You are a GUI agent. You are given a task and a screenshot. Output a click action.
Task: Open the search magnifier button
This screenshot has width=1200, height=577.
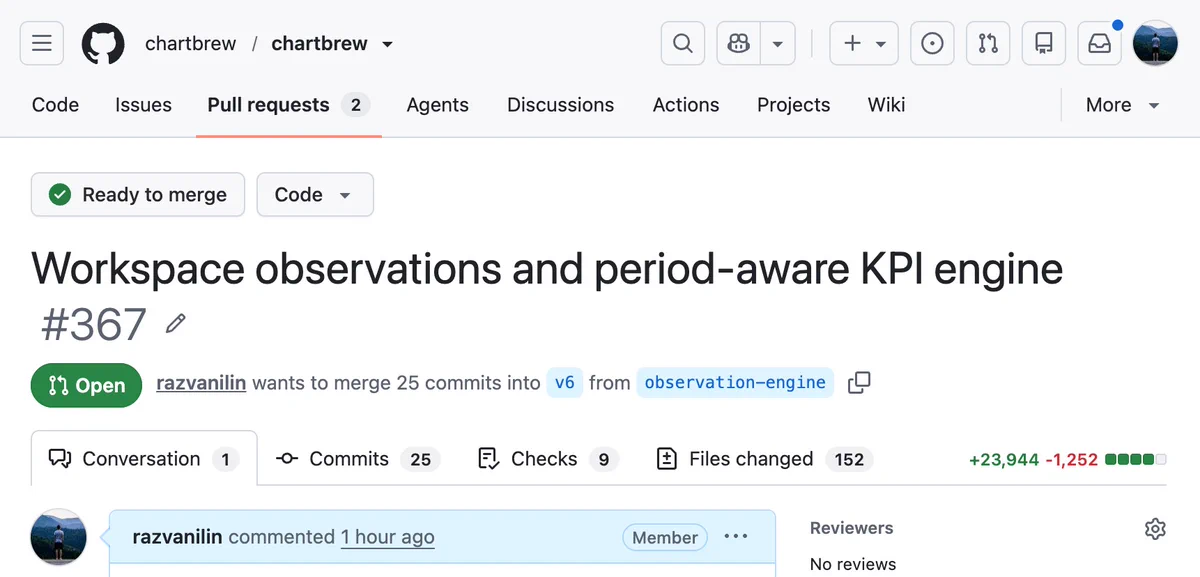pos(683,44)
